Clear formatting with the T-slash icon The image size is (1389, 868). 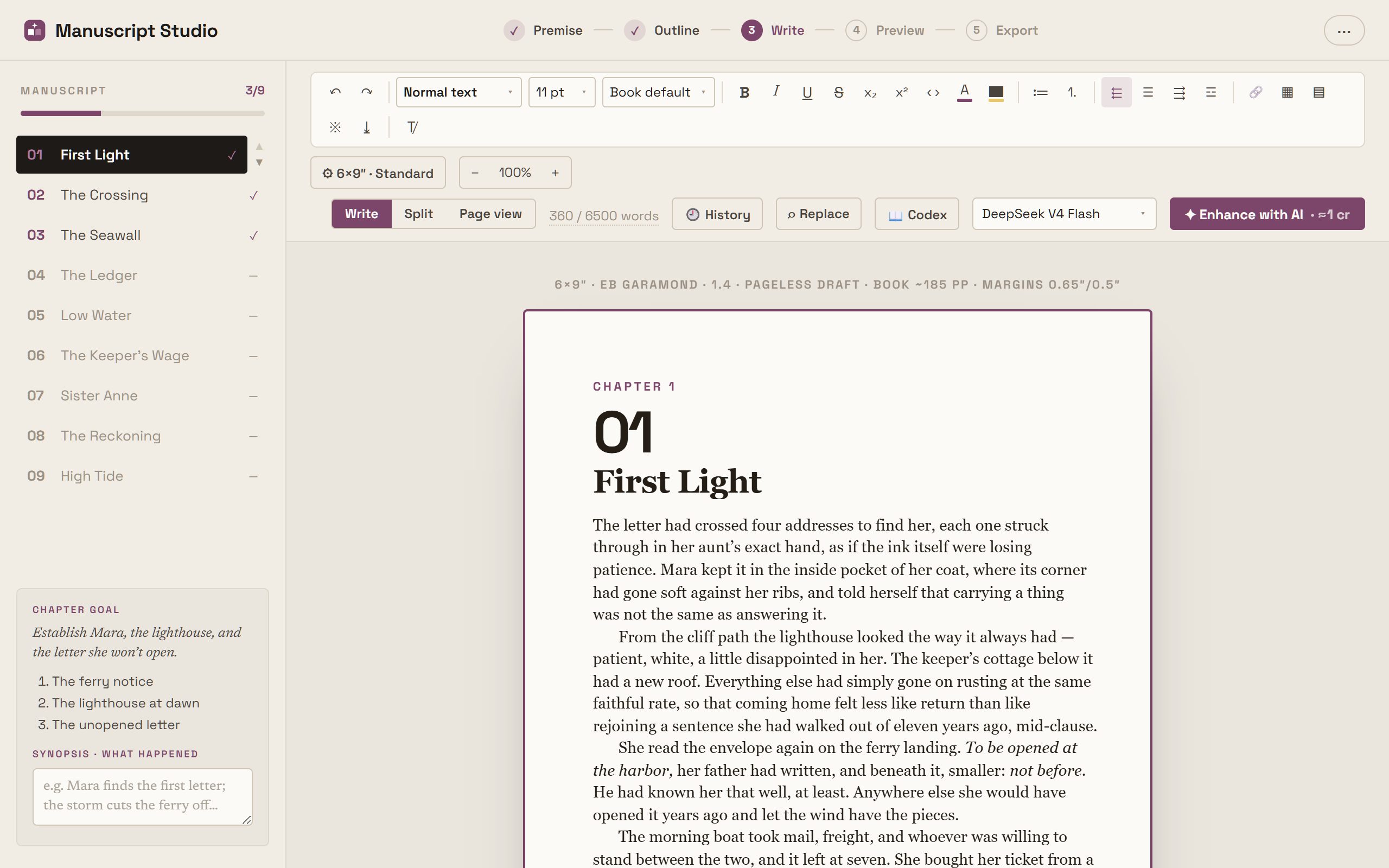pyautogui.click(x=412, y=127)
